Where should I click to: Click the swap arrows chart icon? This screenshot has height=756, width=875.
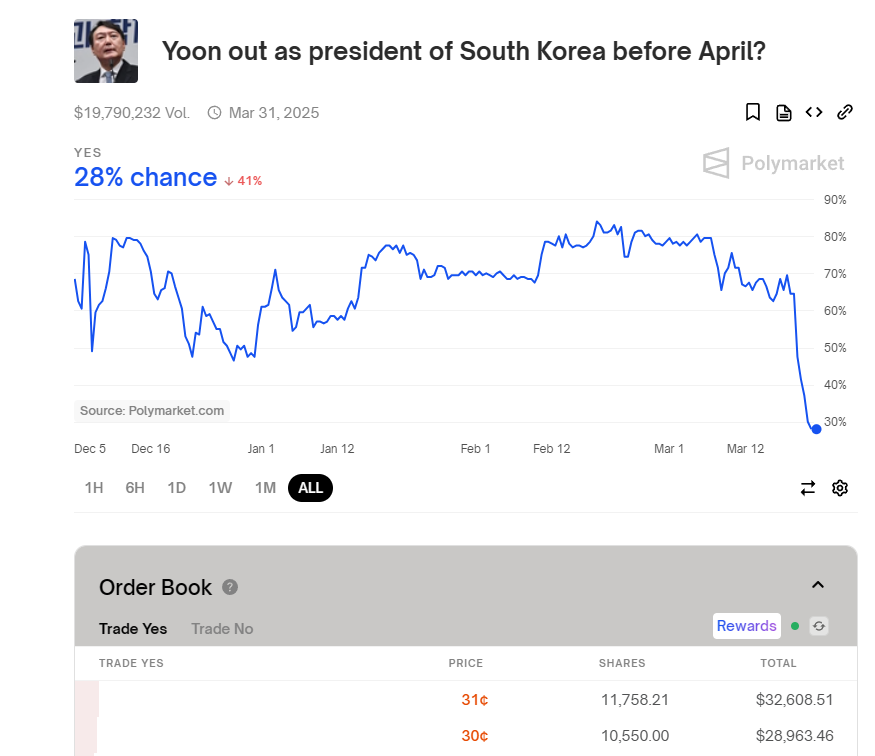click(807, 488)
